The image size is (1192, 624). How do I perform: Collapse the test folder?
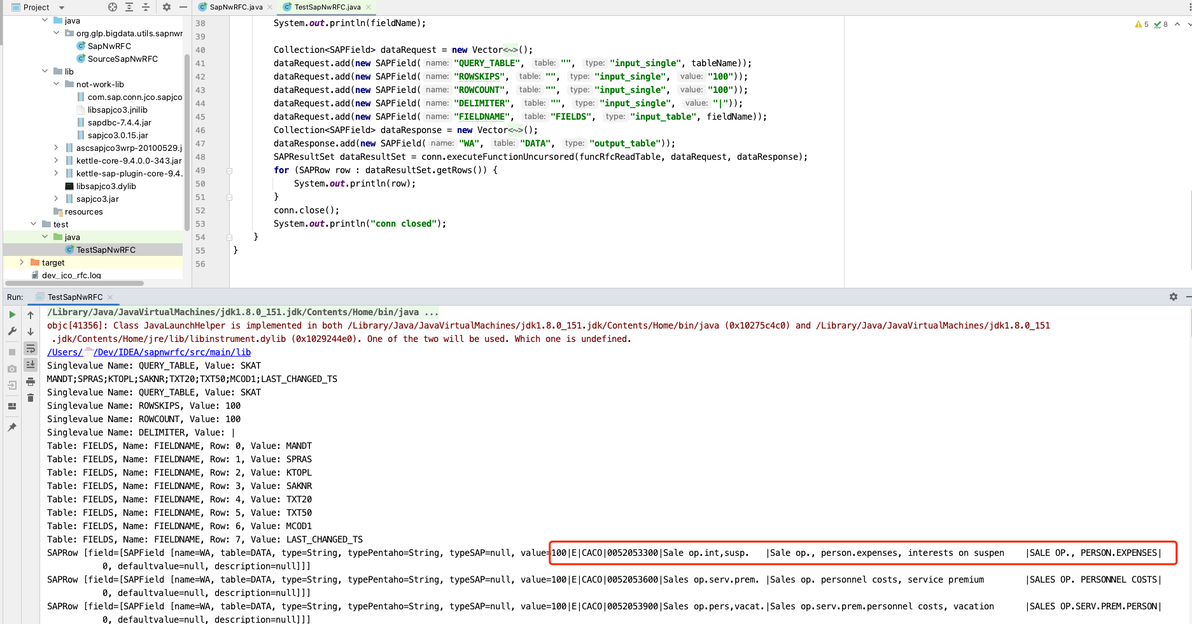point(33,224)
